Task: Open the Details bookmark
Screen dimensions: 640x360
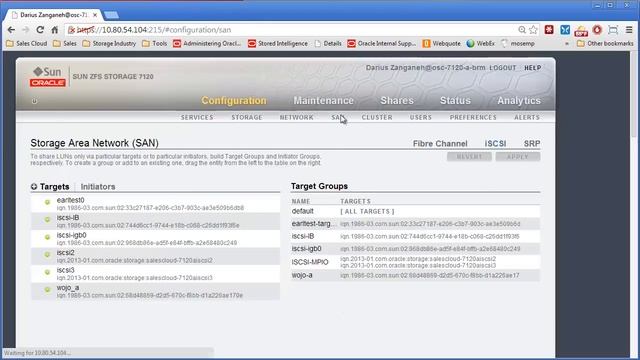Action: [x=328, y=43]
